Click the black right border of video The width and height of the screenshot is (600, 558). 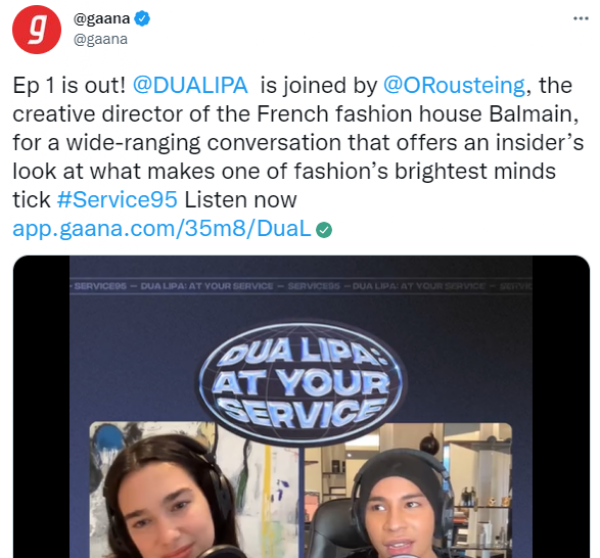coord(561,406)
